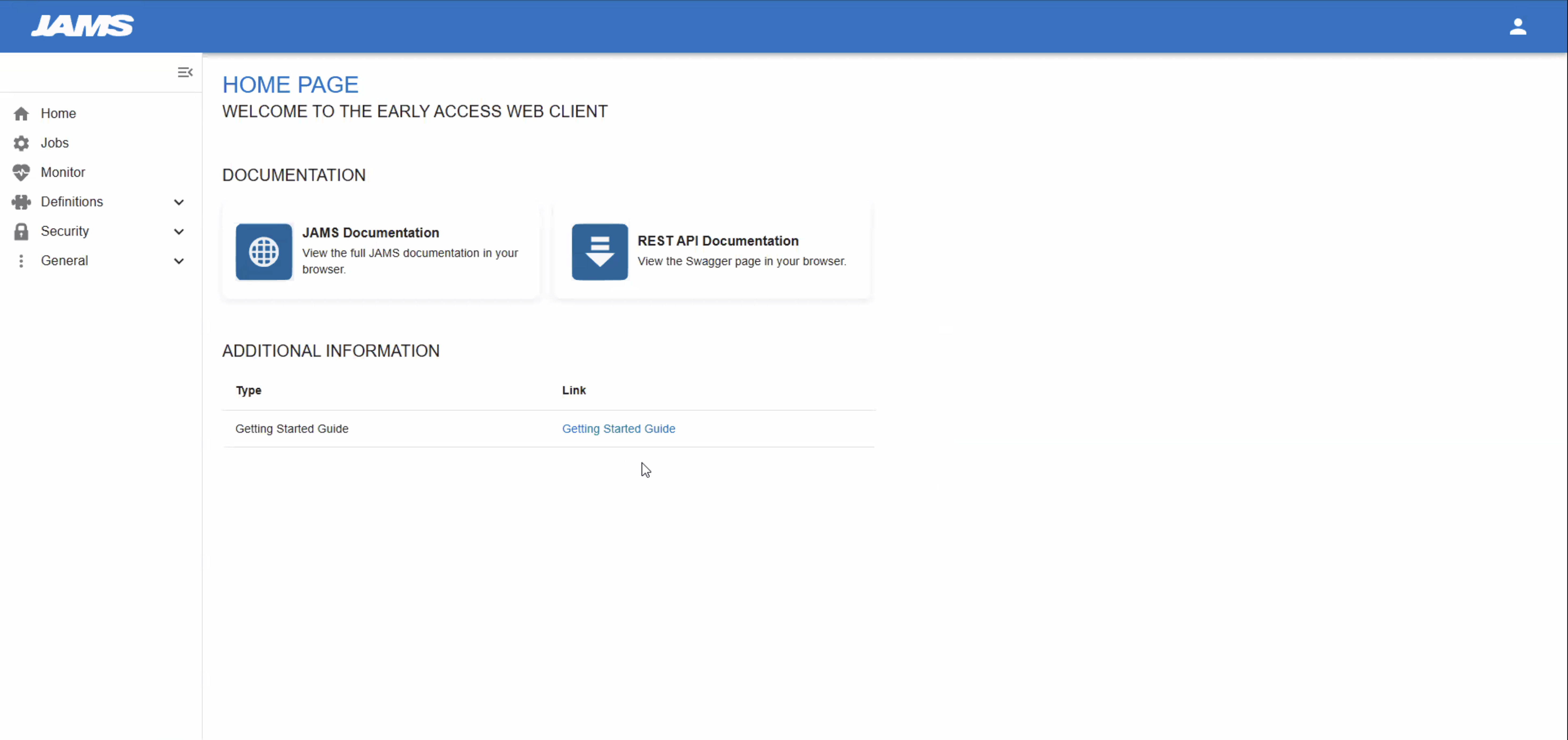Click the Definitions puzzle piece icon
The image size is (1568, 740).
pyautogui.click(x=21, y=202)
